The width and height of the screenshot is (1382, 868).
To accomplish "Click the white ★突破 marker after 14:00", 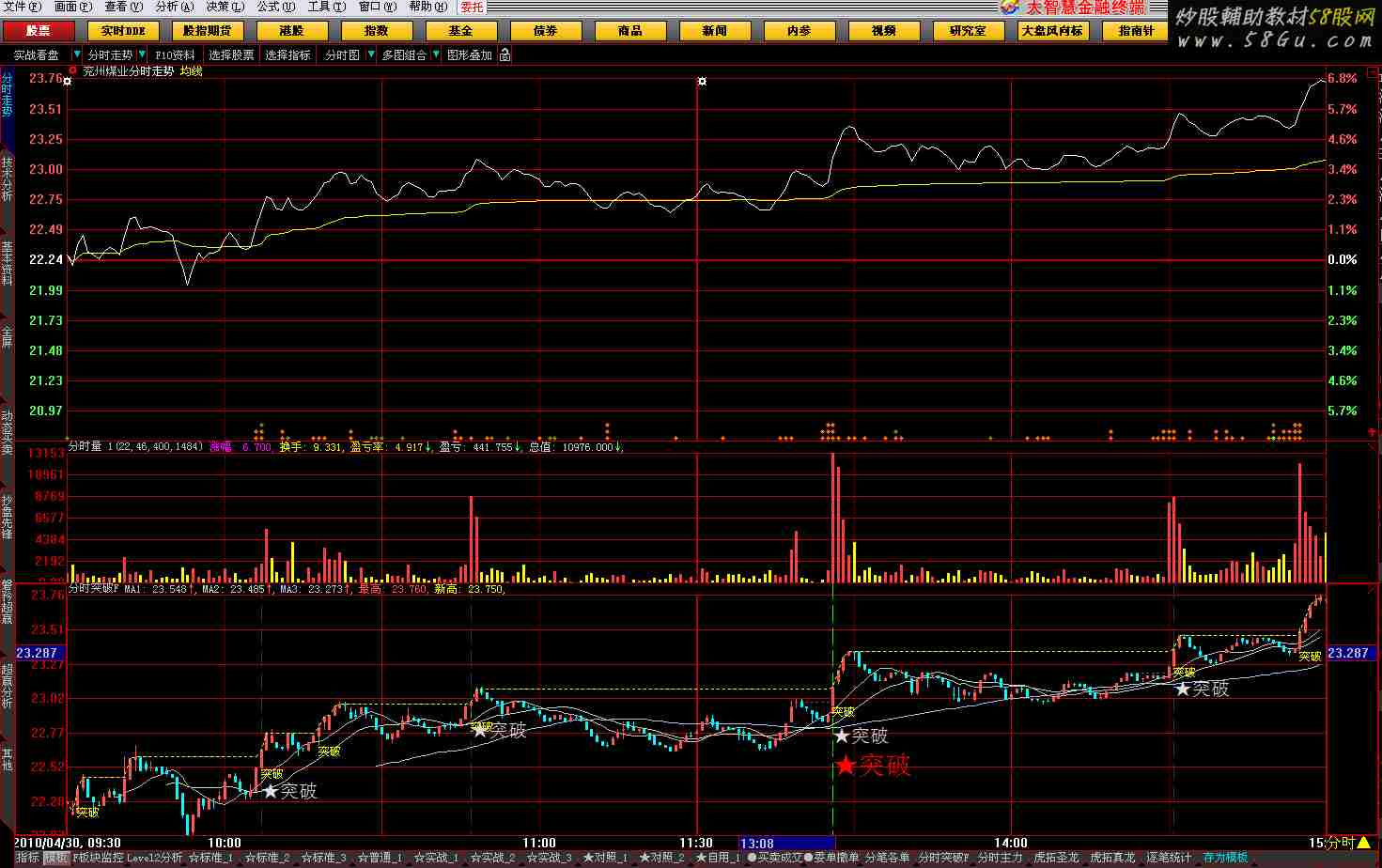I will tap(1202, 689).
